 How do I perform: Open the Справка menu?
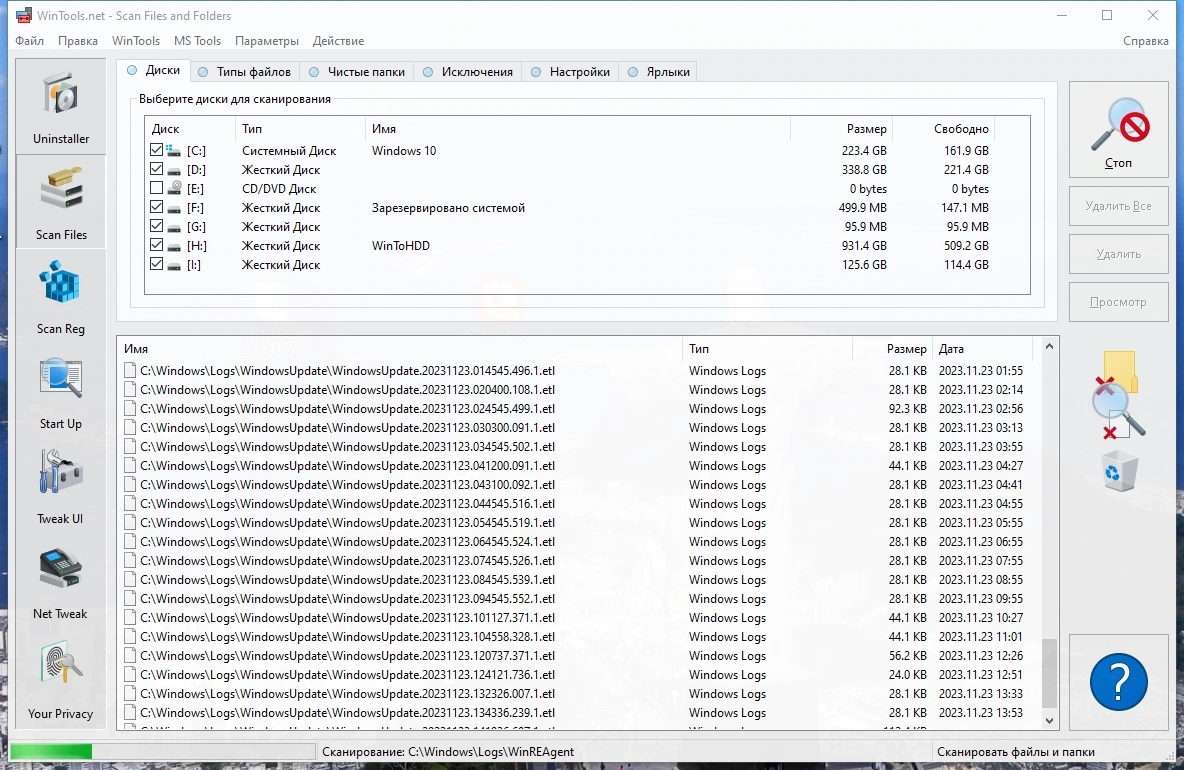tap(1145, 41)
